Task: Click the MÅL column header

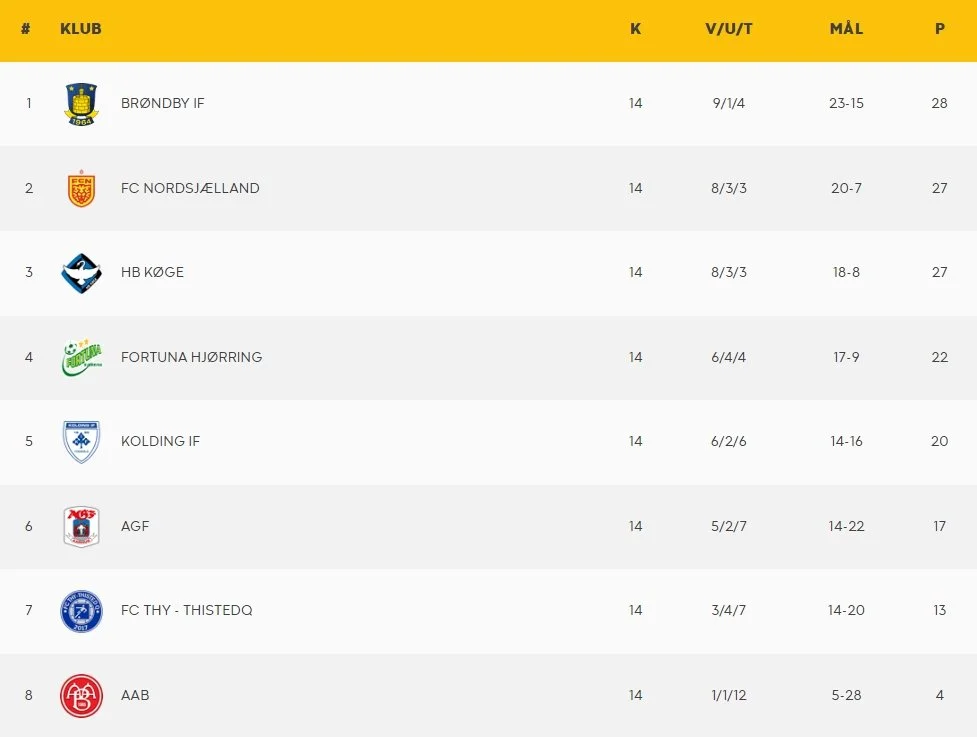Action: click(846, 29)
